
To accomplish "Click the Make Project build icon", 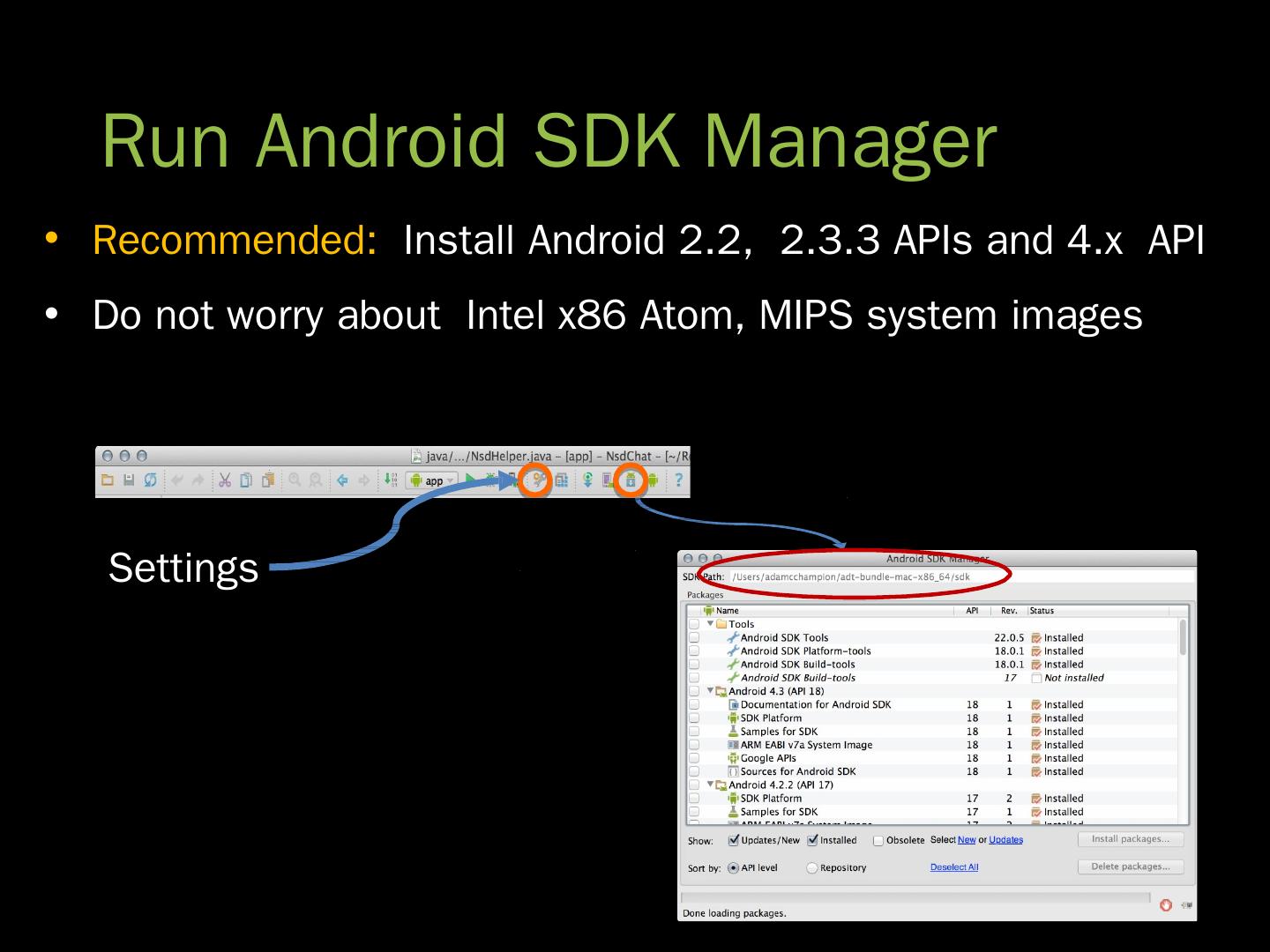I will point(391,480).
